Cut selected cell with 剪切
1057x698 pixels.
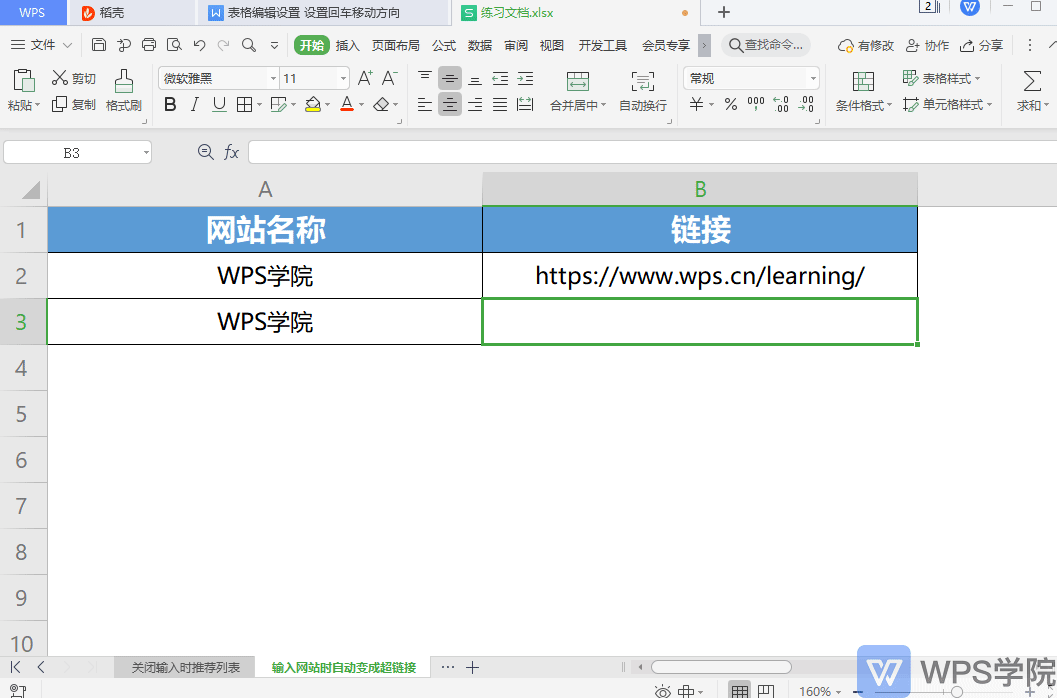coord(74,78)
